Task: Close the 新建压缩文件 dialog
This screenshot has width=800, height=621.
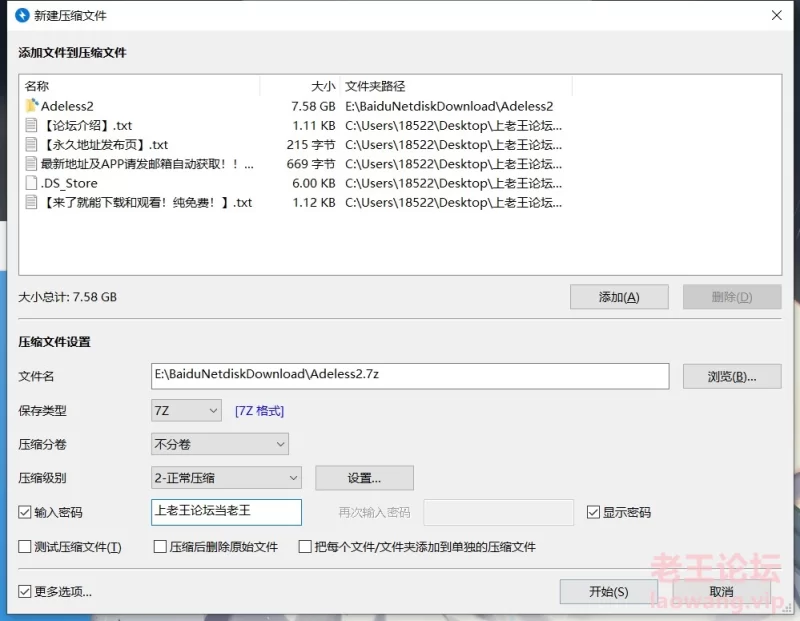Action: (x=777, y=15)
